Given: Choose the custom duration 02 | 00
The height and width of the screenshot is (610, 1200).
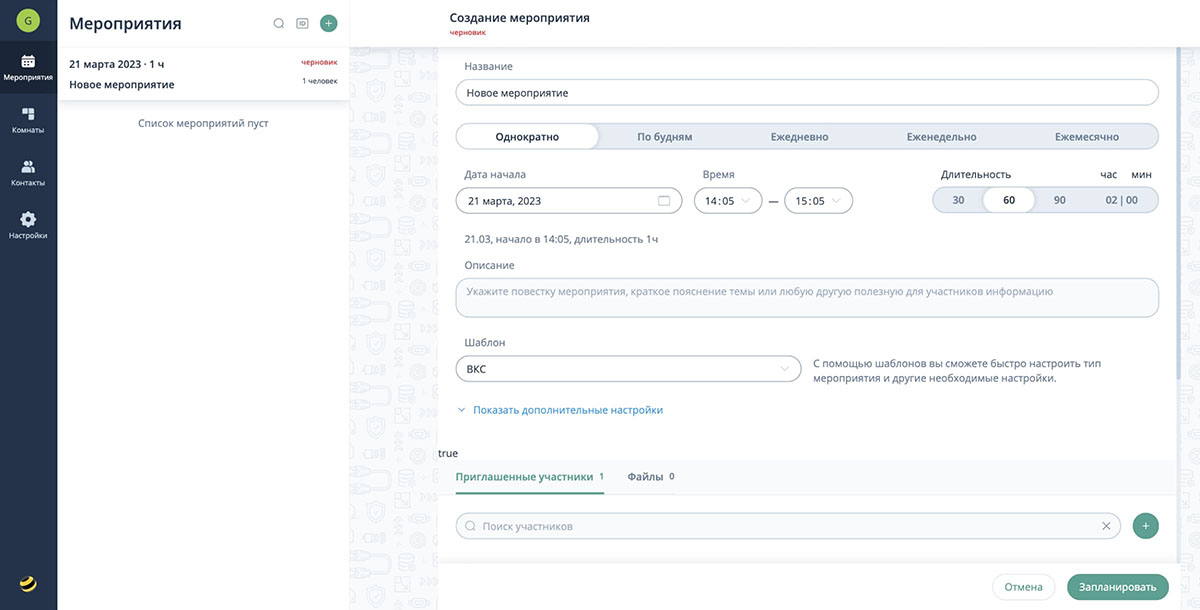Looking at the screenshot, I should pos(1121,200).
